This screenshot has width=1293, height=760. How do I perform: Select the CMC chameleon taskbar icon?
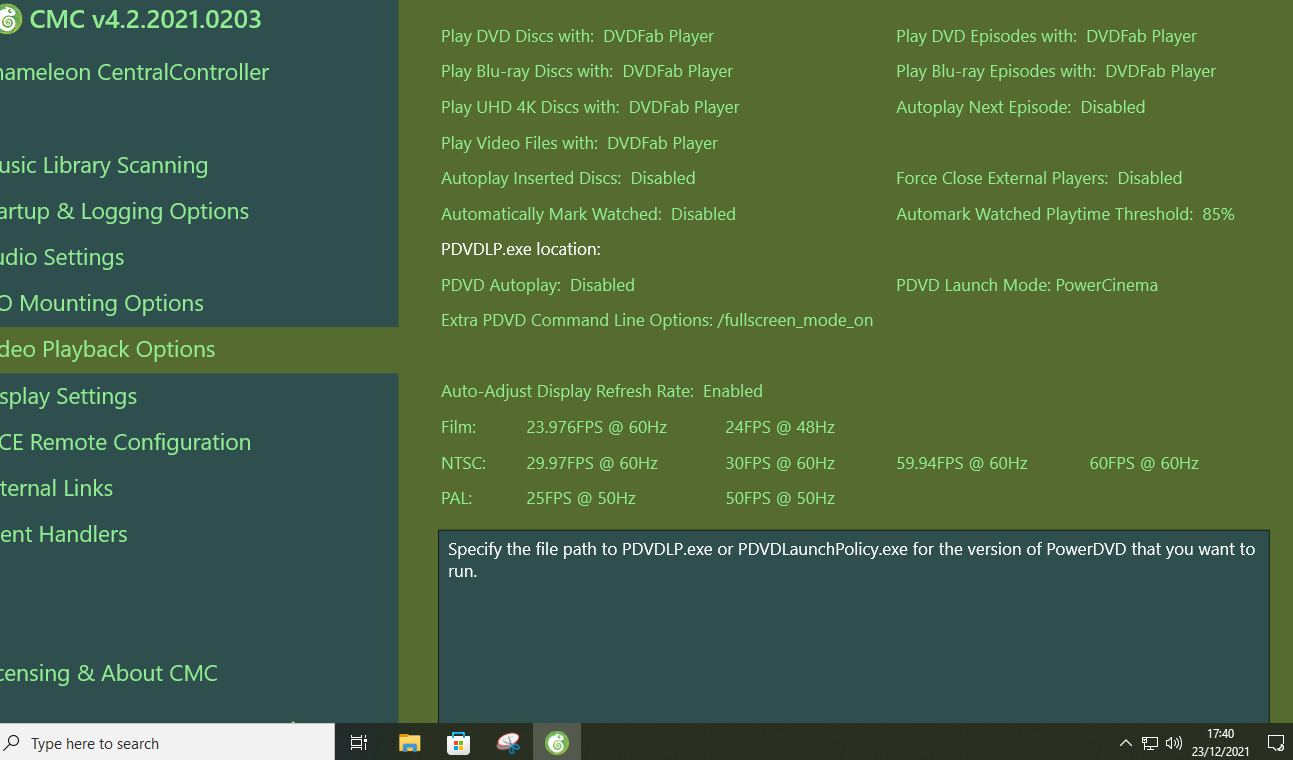pyautogui.click(x=557, y=742)
